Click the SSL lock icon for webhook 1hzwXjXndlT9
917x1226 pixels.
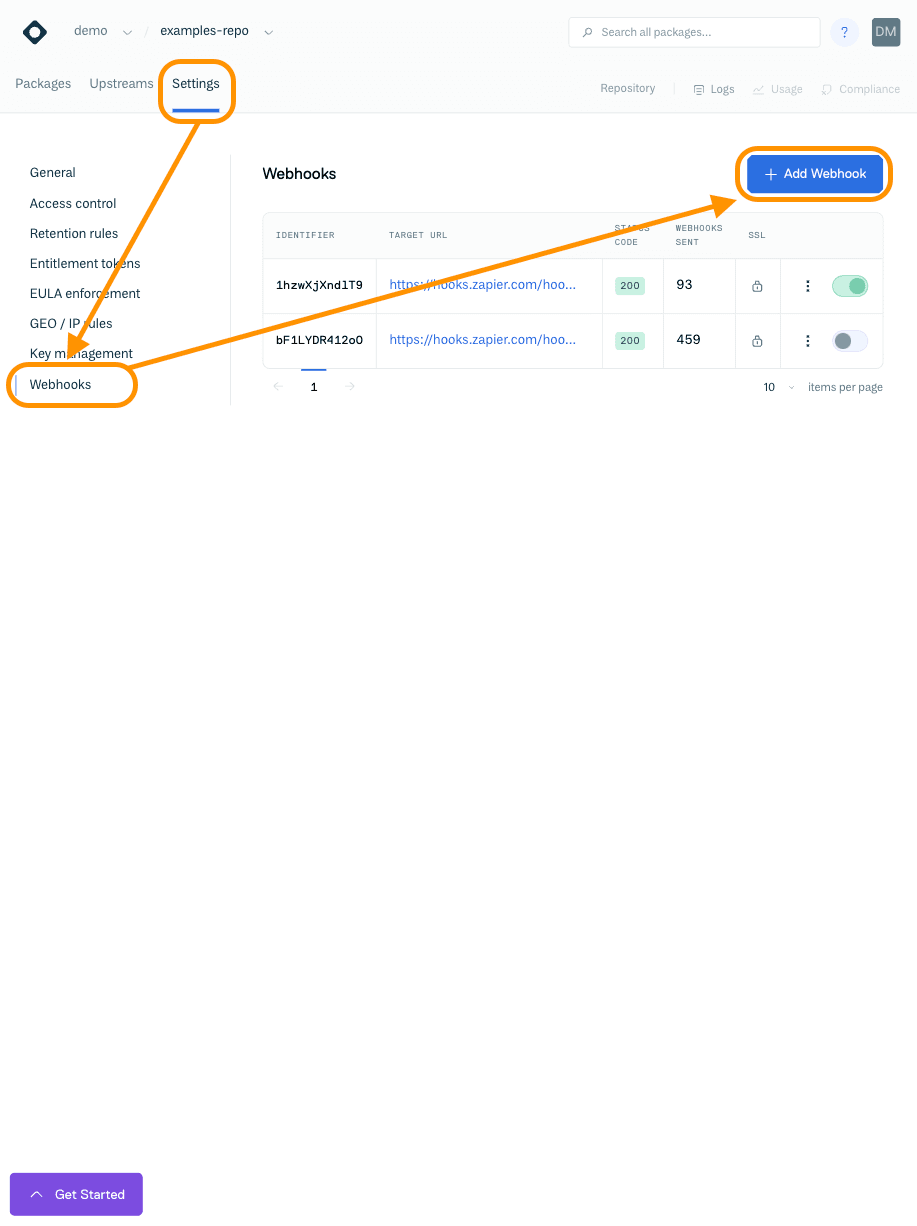(757, 285)
